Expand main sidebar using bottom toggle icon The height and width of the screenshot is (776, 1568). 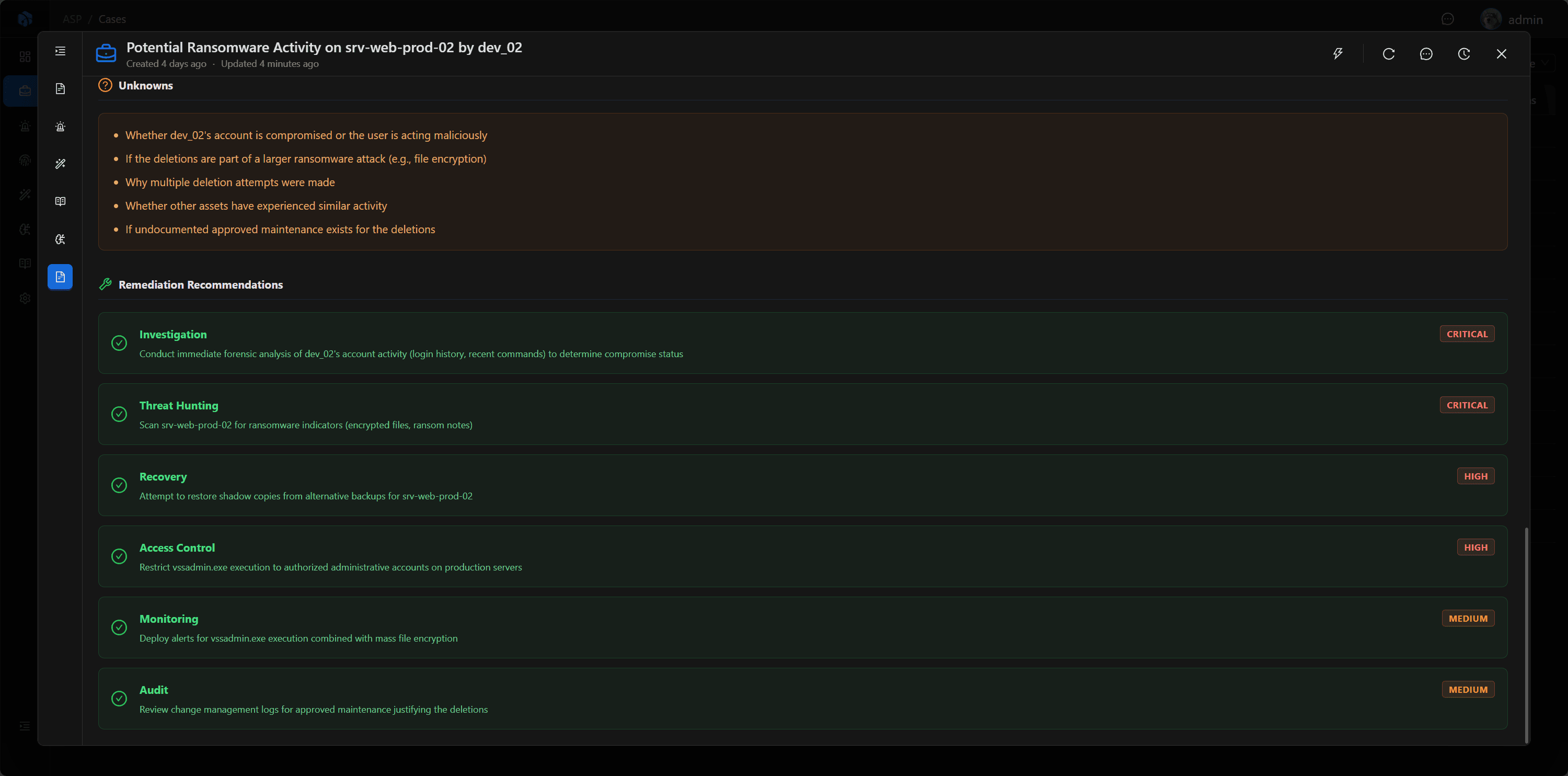(x=25, y=726)
